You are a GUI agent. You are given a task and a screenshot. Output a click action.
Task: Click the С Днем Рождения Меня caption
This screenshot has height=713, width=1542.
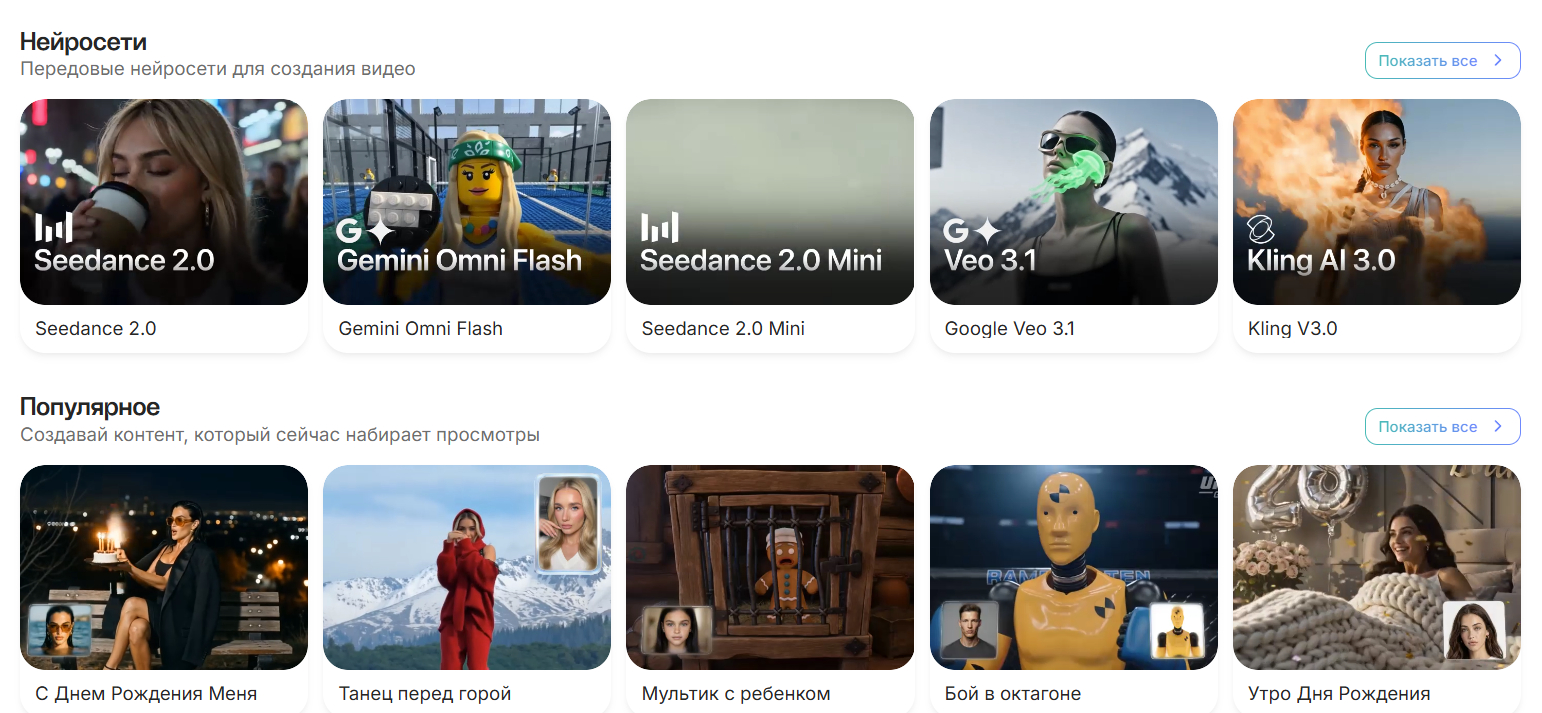click(x=146, y=693)
